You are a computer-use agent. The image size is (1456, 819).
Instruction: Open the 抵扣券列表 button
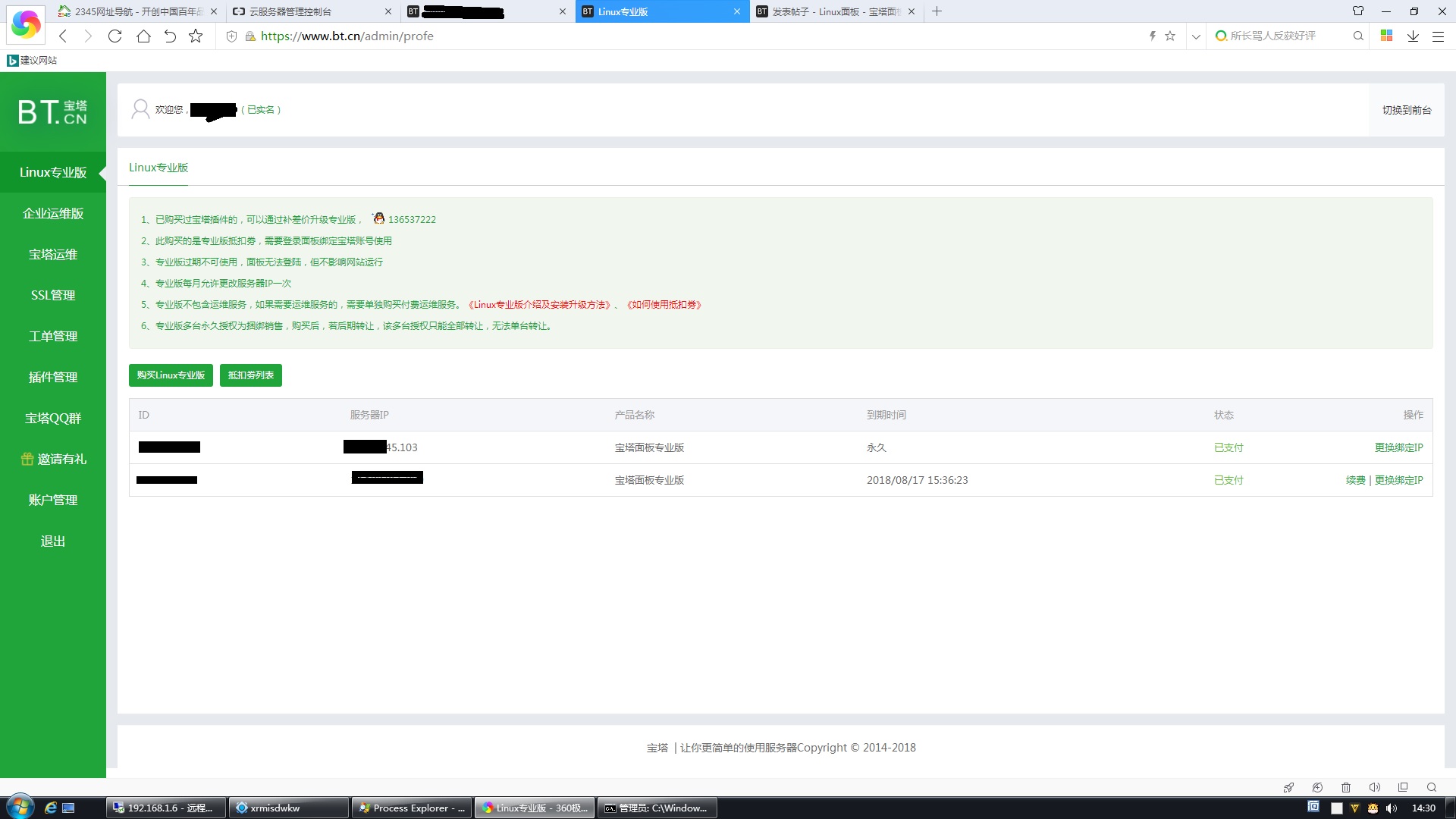(251, 375)
